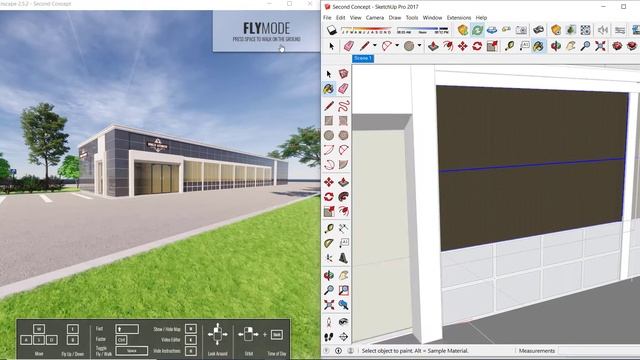640x360 pixels.
Task: Expand the Arc tool dropdown arrow
Action: (397, 46)
